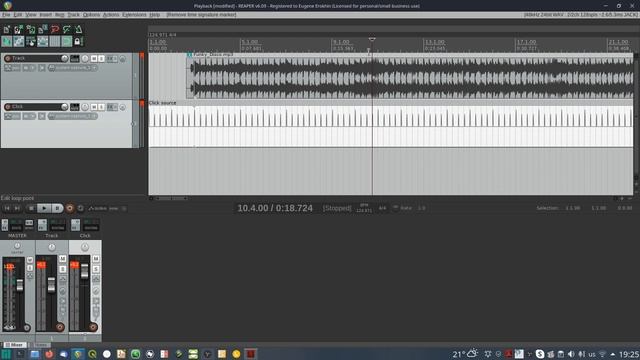Image resolution: width=640 pixels, height=360 pixels.
Task: Click the Play transport button
Action: [x=44, y=208]
